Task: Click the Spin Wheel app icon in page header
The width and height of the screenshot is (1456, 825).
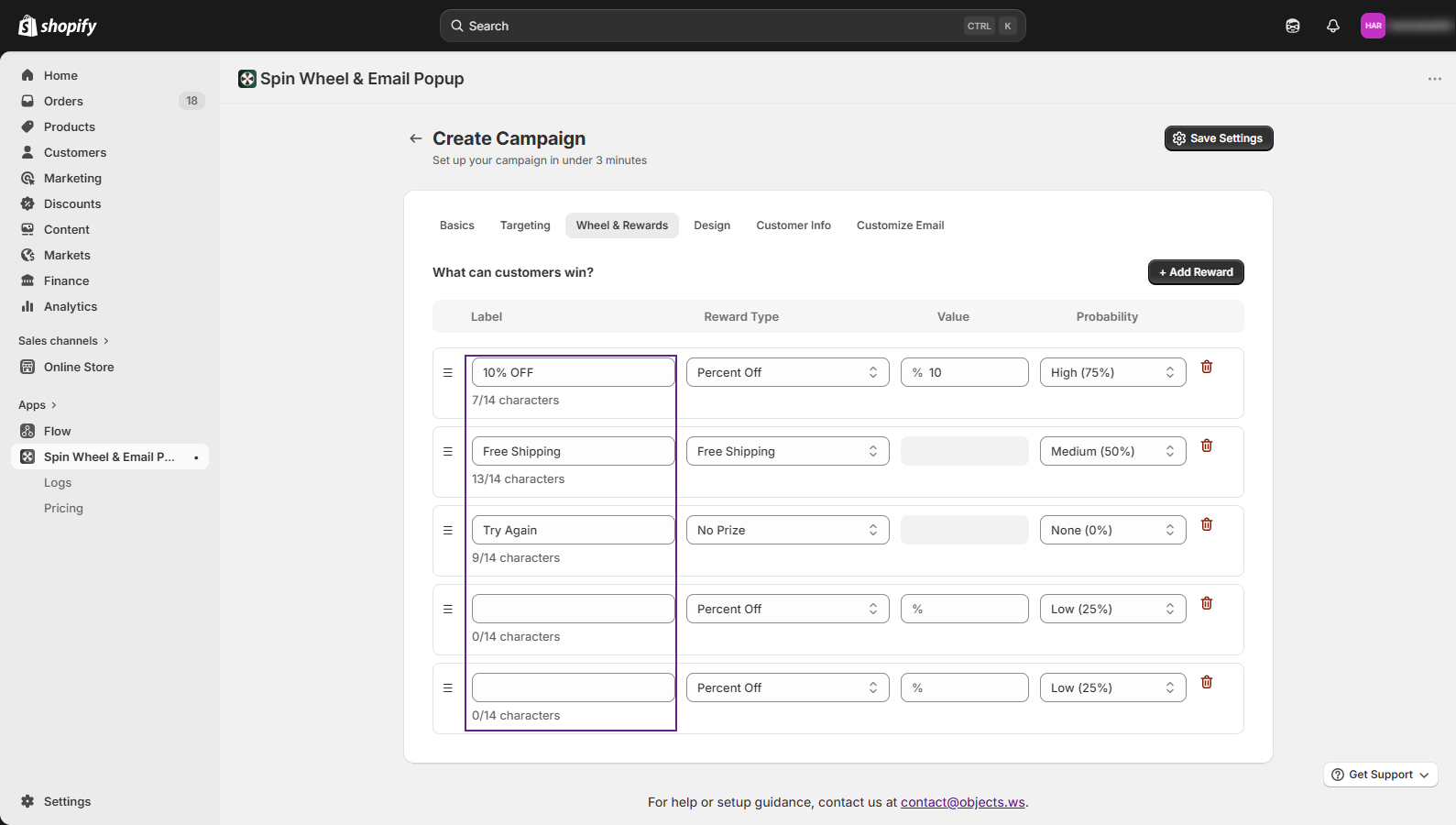Action: (x=247, y=79)
